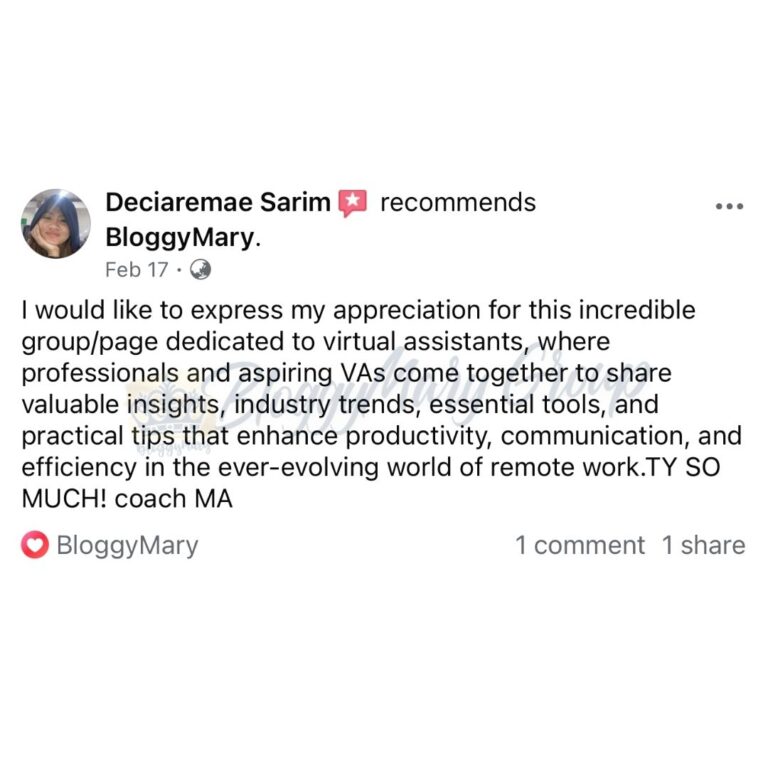768x768 pixels.
Task: Click the pink star recommendation badge
Action: tap(352, 202)
